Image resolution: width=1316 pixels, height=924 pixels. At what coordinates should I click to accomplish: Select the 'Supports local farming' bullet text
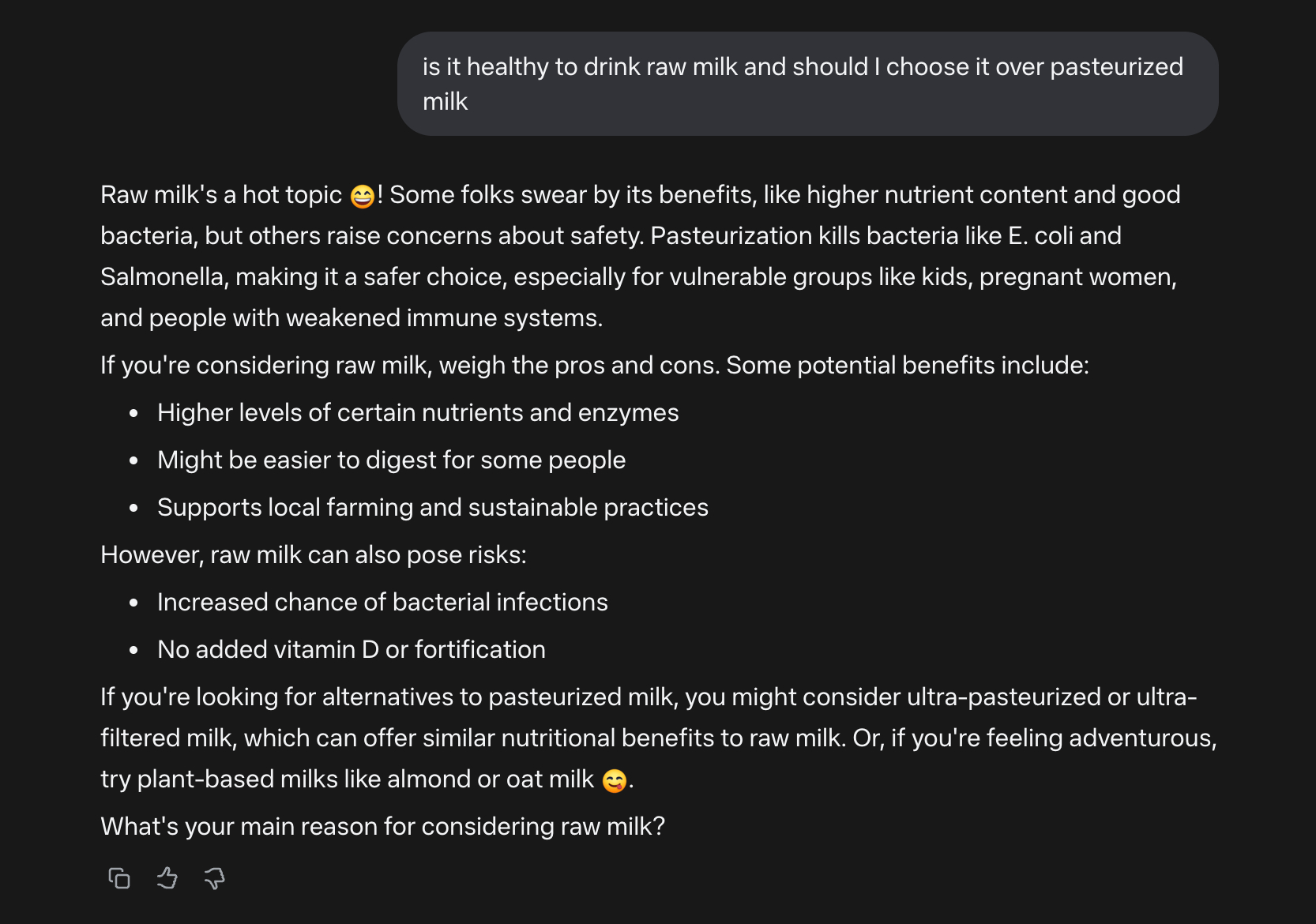(432, 508)
